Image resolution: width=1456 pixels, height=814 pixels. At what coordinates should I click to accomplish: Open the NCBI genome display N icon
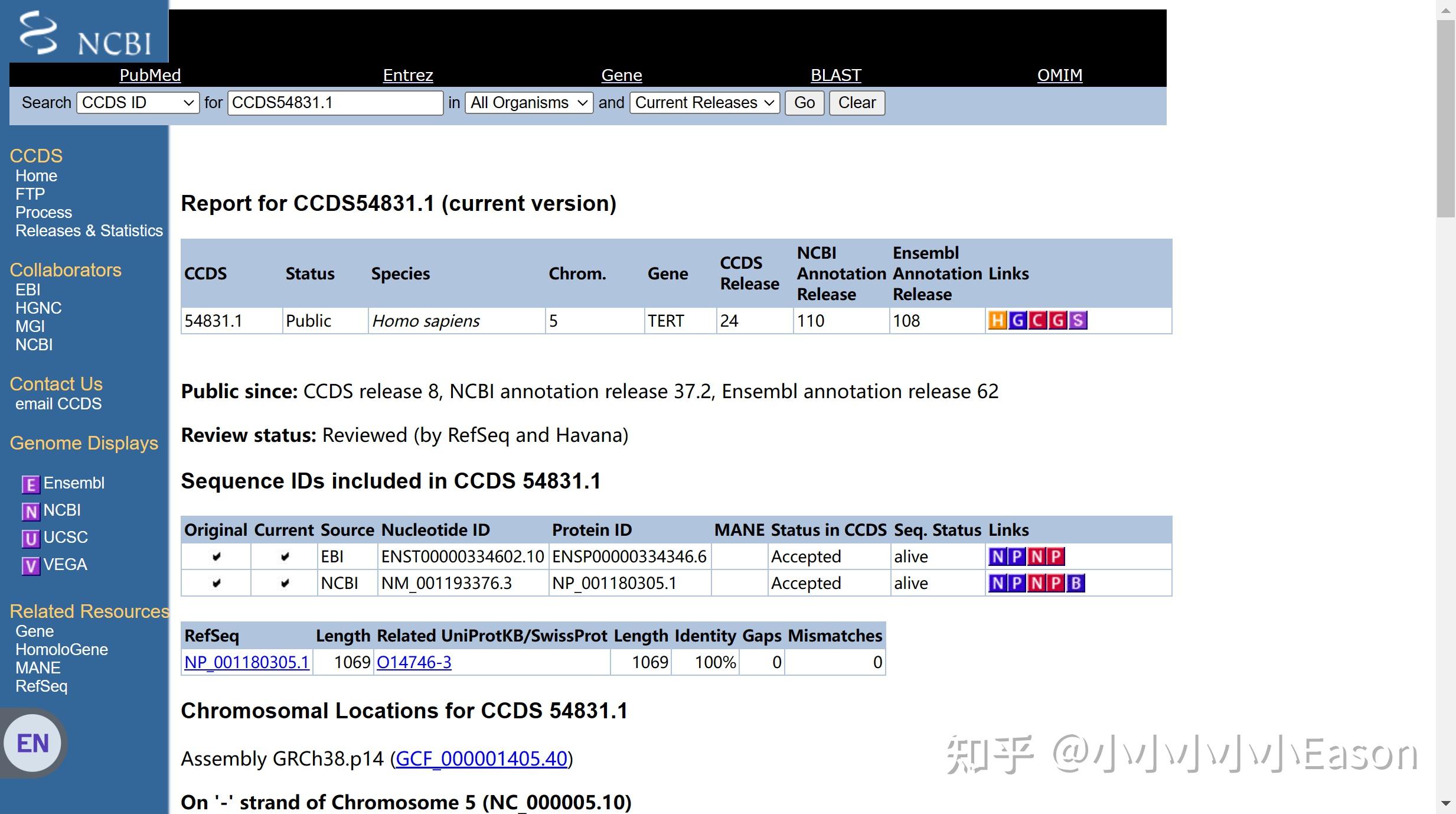click(x=31, y=512)
